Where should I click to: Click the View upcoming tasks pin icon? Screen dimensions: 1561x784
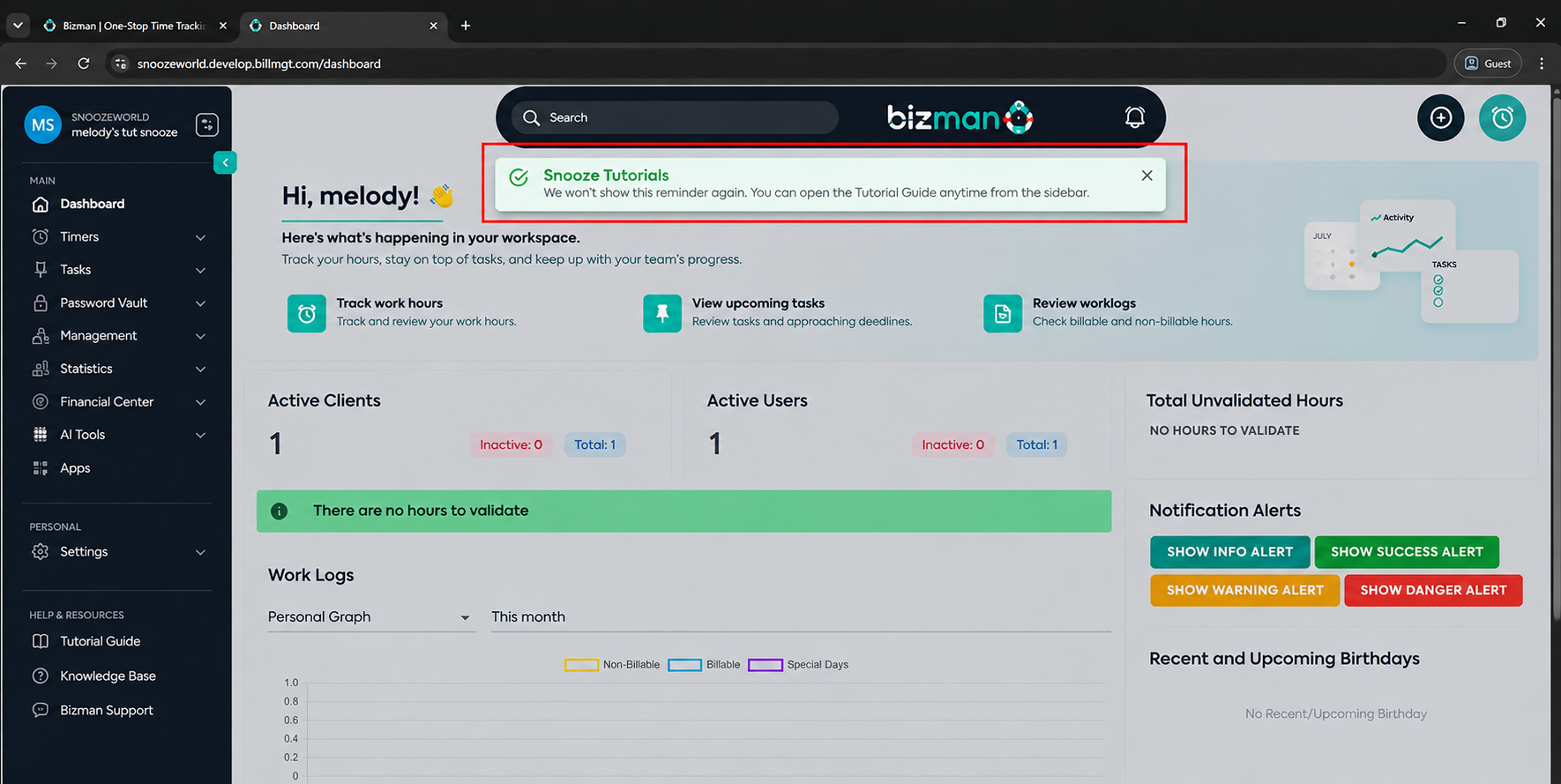[x=662, y=313]
